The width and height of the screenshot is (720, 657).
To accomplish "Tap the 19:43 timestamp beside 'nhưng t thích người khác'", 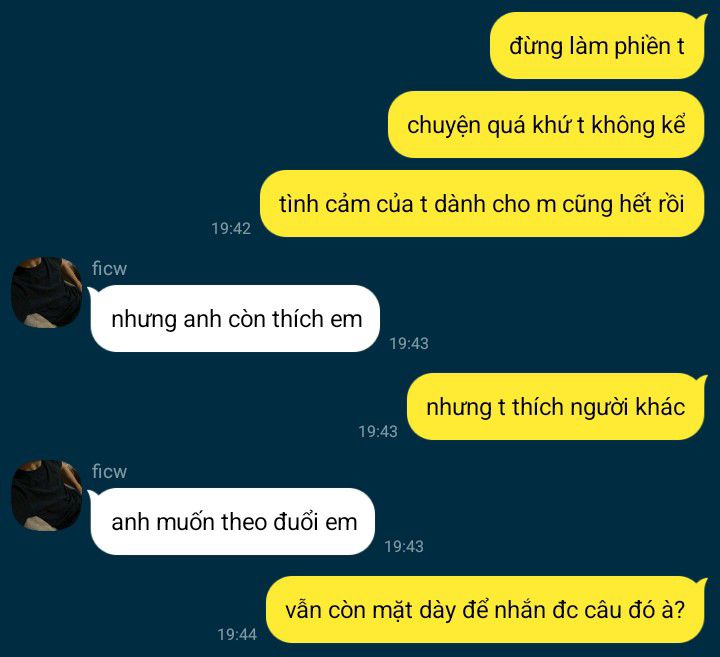I will (x=378, y=431).
